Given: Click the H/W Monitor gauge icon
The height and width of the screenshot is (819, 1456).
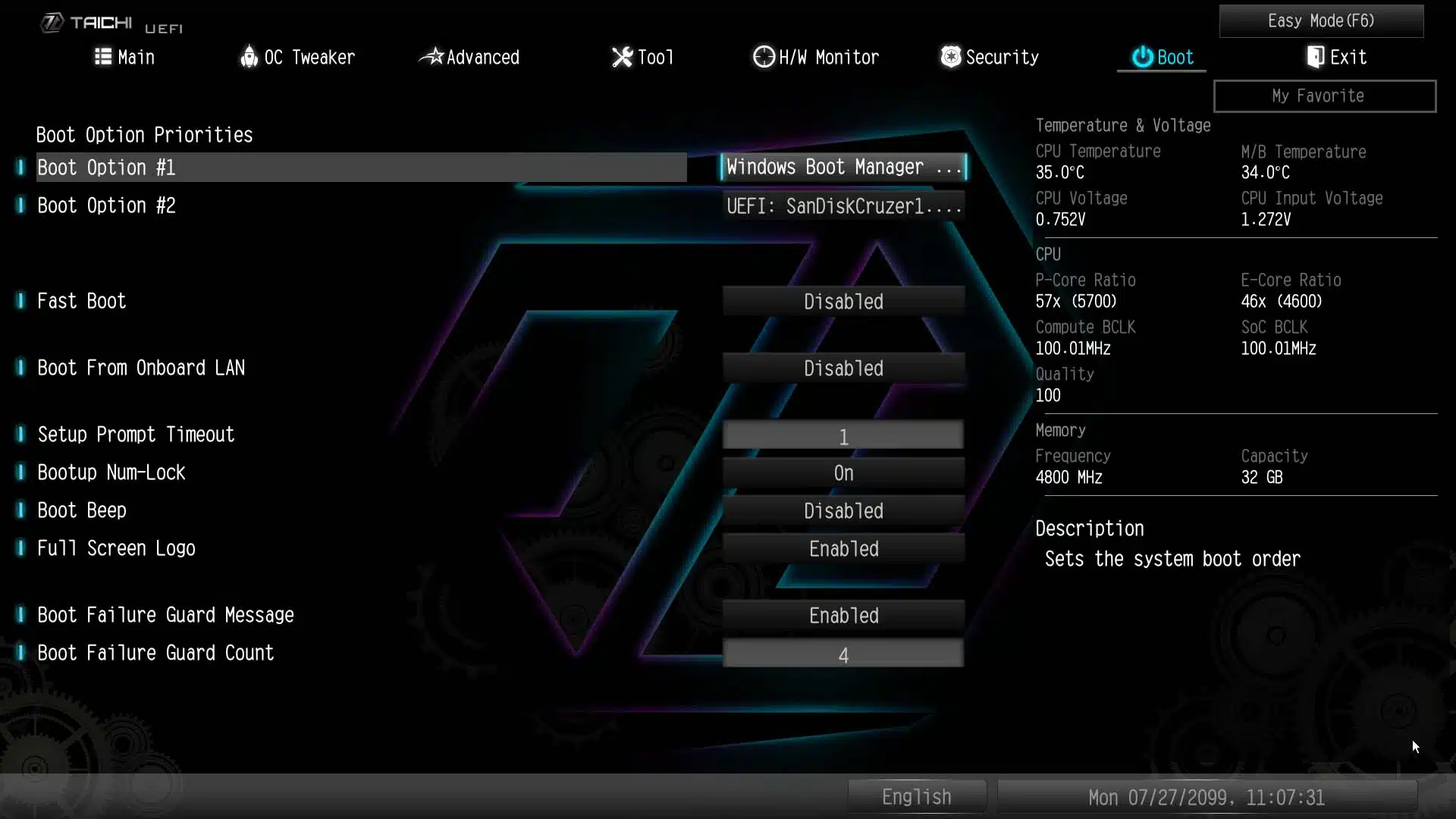Looking at the screenshot, I should tap(764, 57).
